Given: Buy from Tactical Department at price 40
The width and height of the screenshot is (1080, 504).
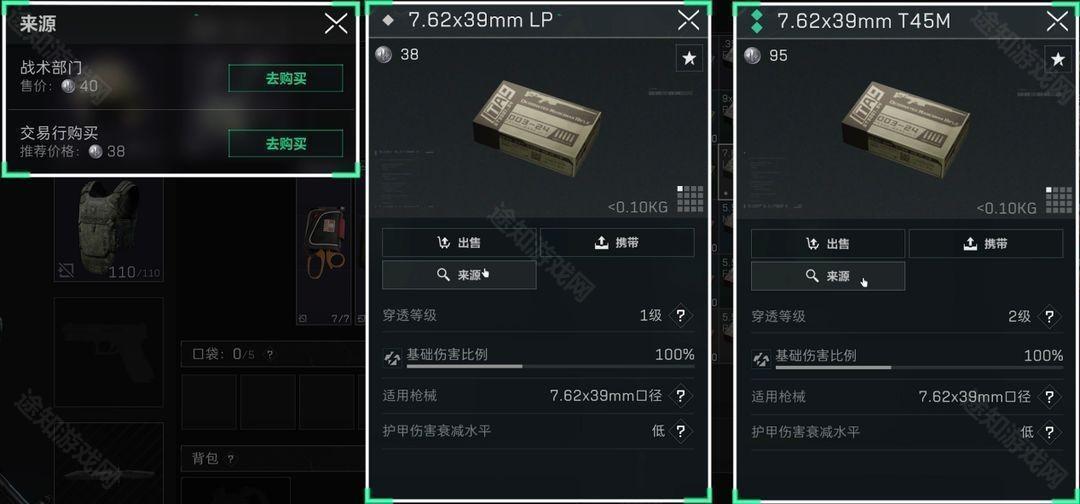Looking at the screenshot, I should [x=286, y=78].
